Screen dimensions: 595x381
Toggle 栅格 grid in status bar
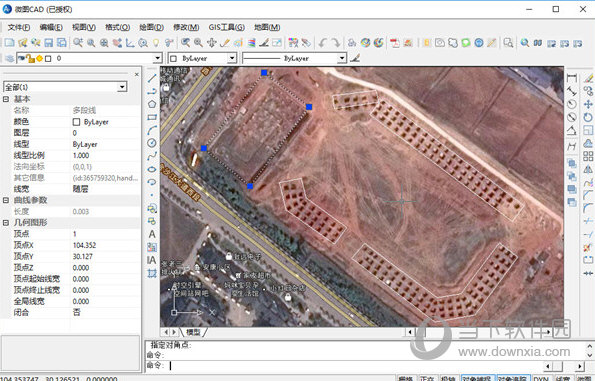[x=406, y=378]
